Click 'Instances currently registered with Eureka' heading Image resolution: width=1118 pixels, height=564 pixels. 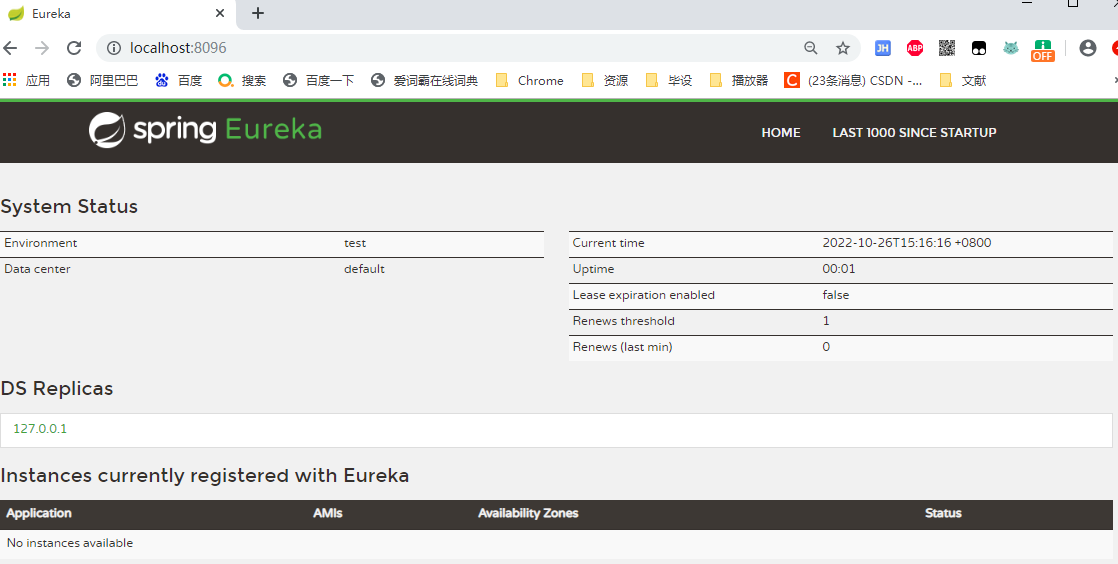pos(205,476)
